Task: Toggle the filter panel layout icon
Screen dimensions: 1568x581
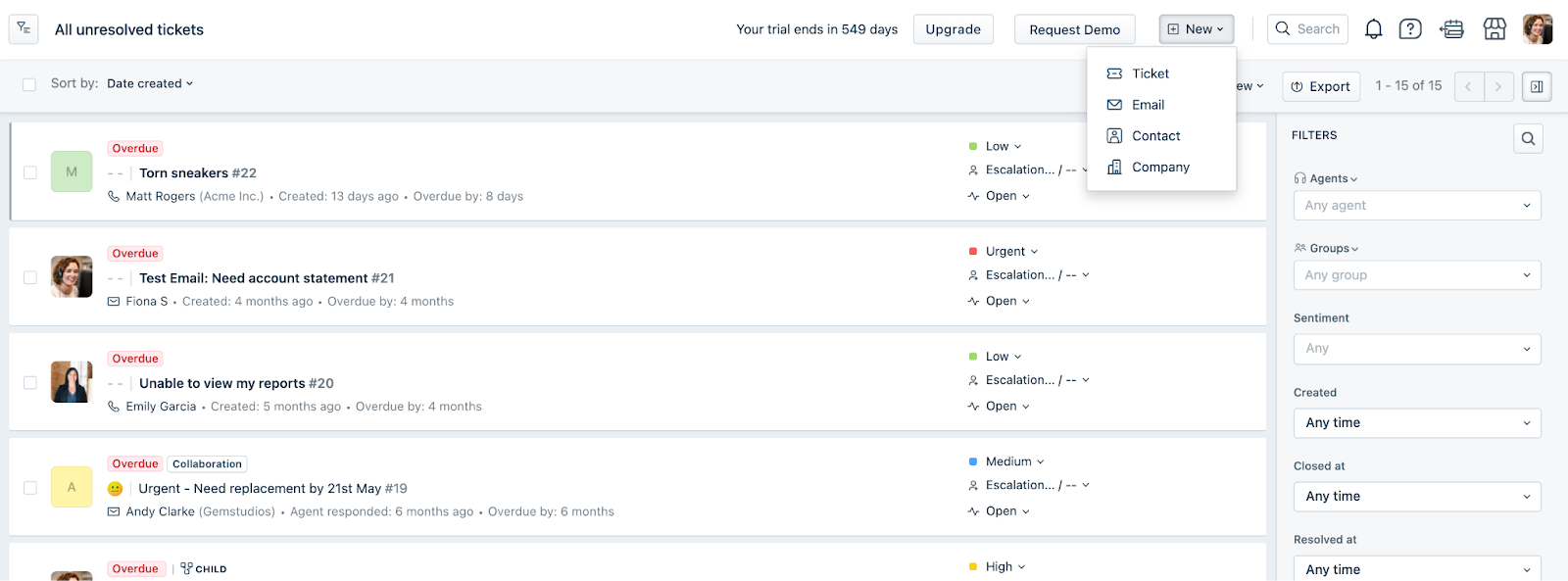Action: click(1537, 86)
